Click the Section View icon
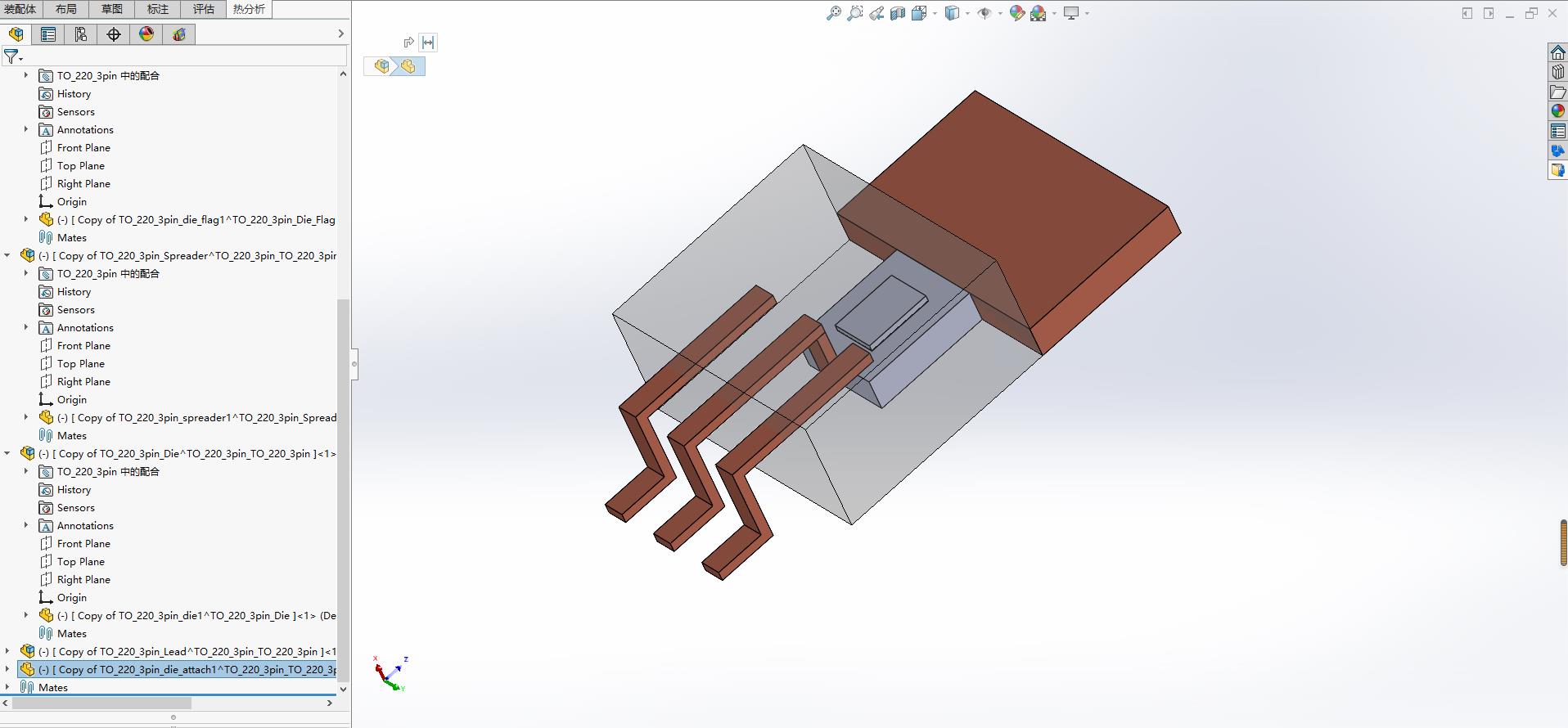The width and height of the screenshot is (1568, 728). [898, 13]
